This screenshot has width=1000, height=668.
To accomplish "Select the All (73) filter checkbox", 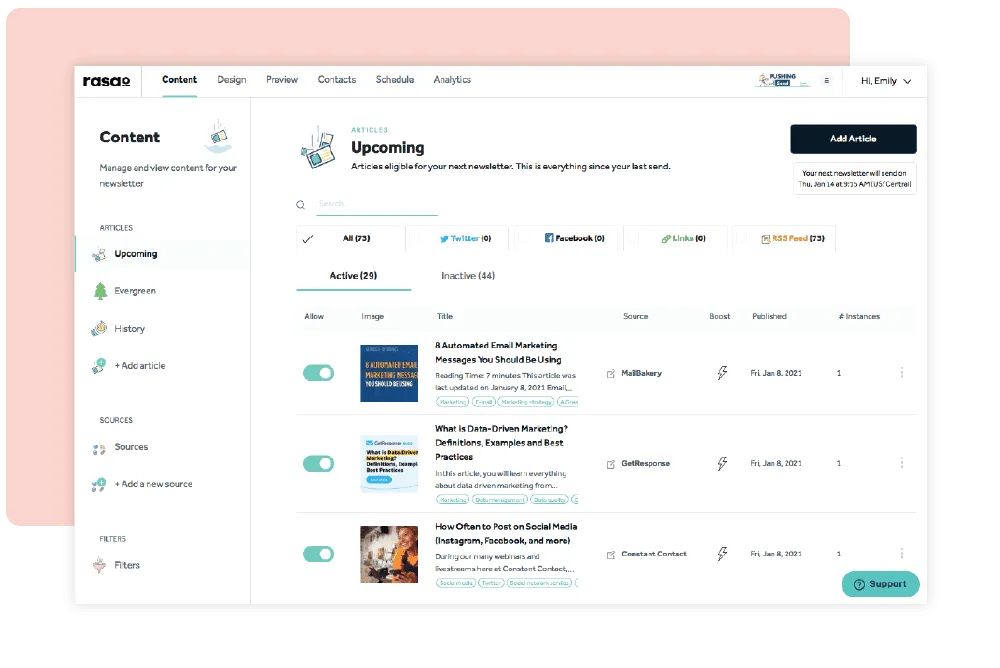I will 308,239.
